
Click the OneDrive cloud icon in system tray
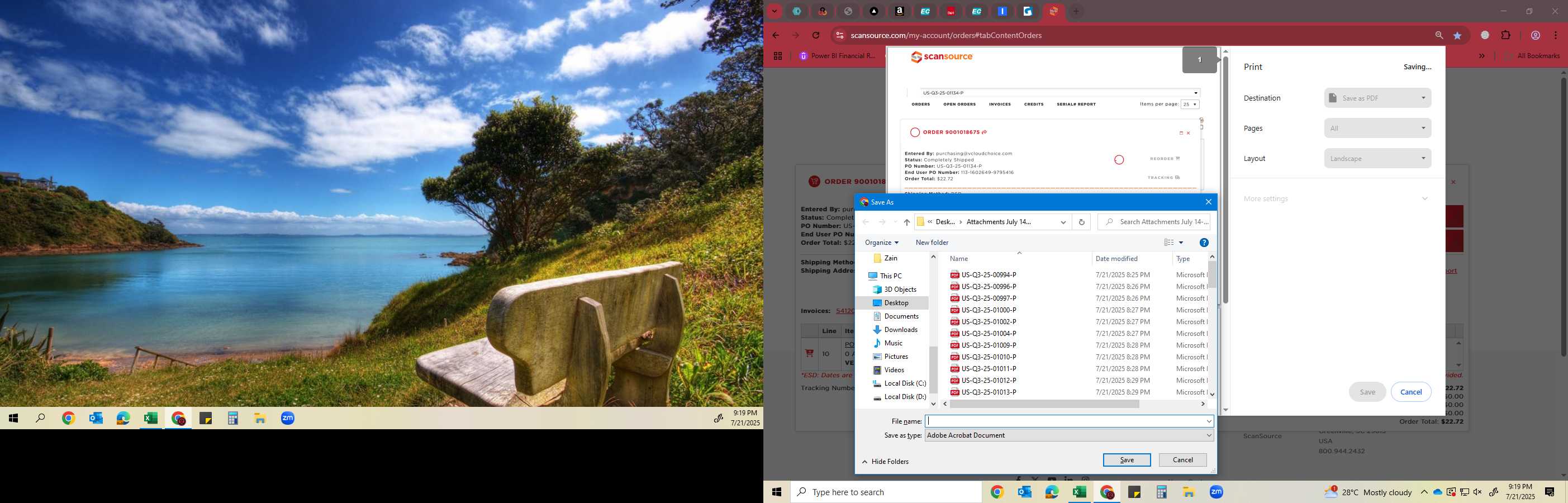(1438, 492)
